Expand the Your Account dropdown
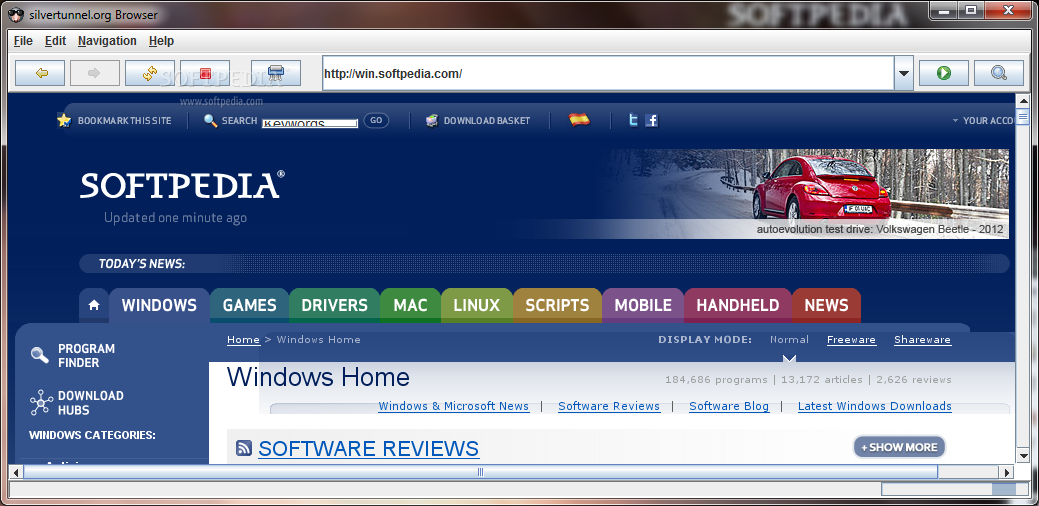The width and height of the screenshot is (1039, 506). [983, 121]
